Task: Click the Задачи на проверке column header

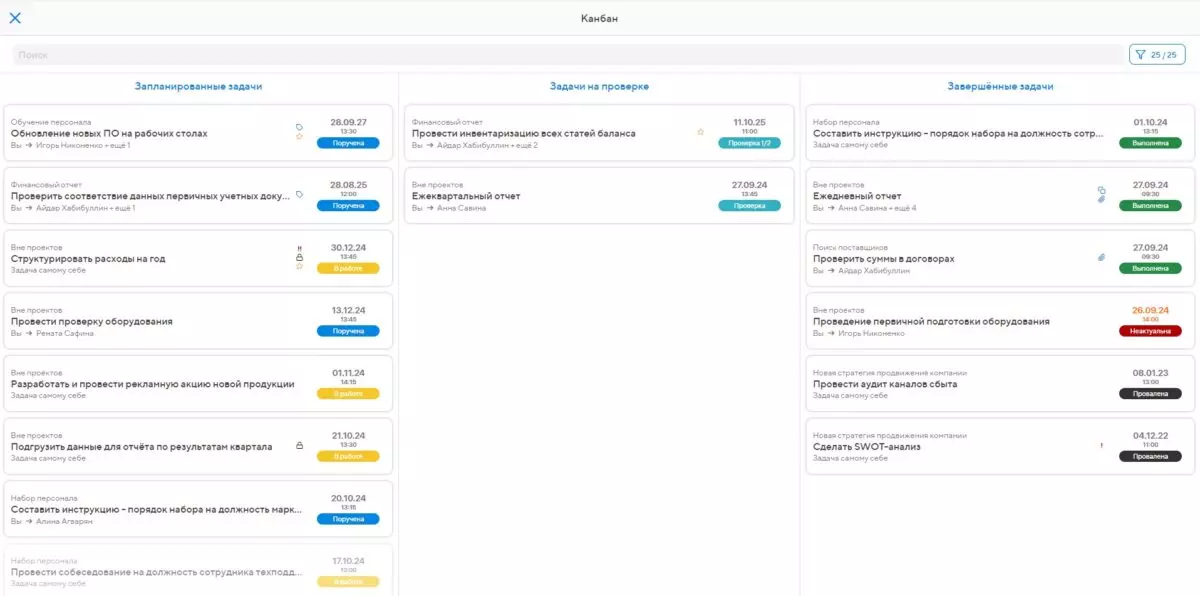Action: (x=599, y=87)
